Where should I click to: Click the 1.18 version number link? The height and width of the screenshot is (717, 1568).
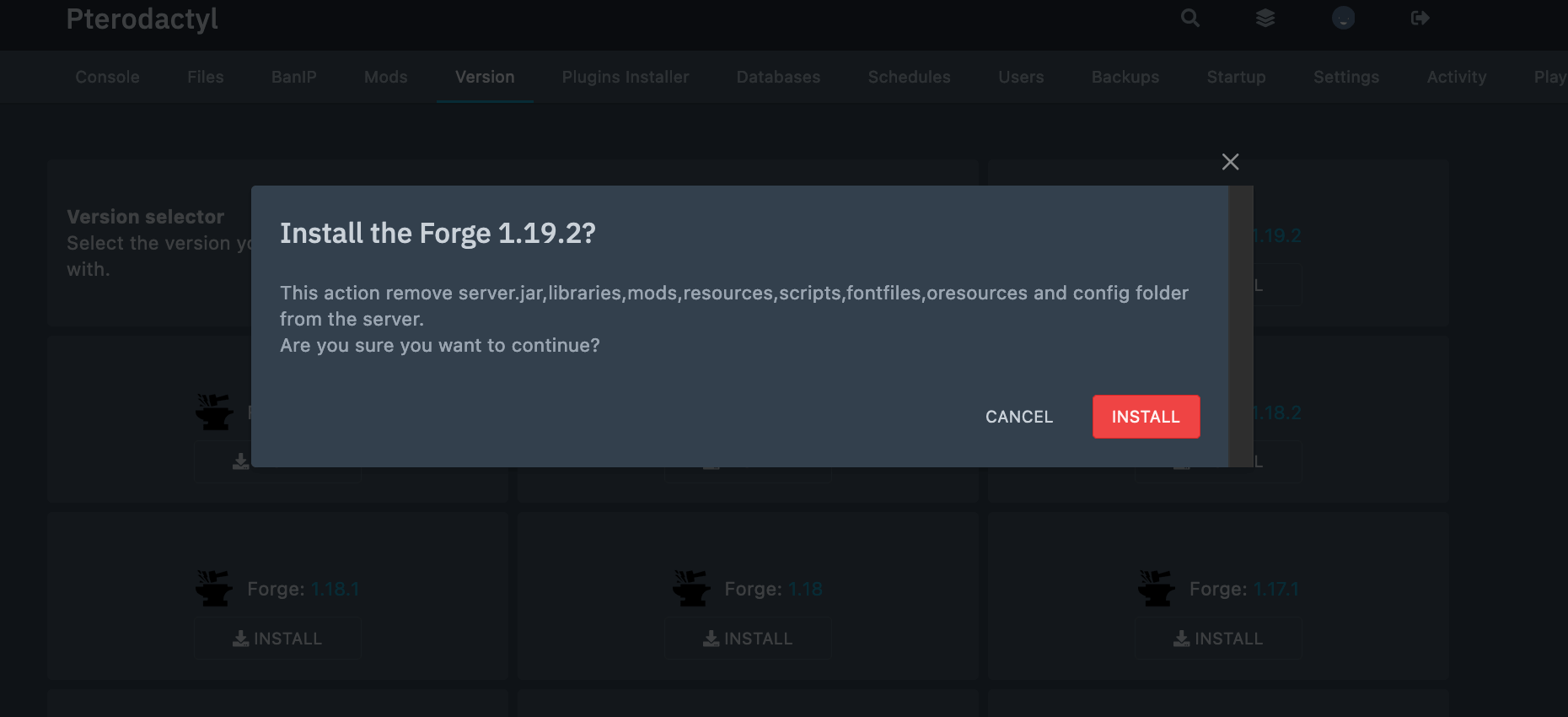point(805,589)
